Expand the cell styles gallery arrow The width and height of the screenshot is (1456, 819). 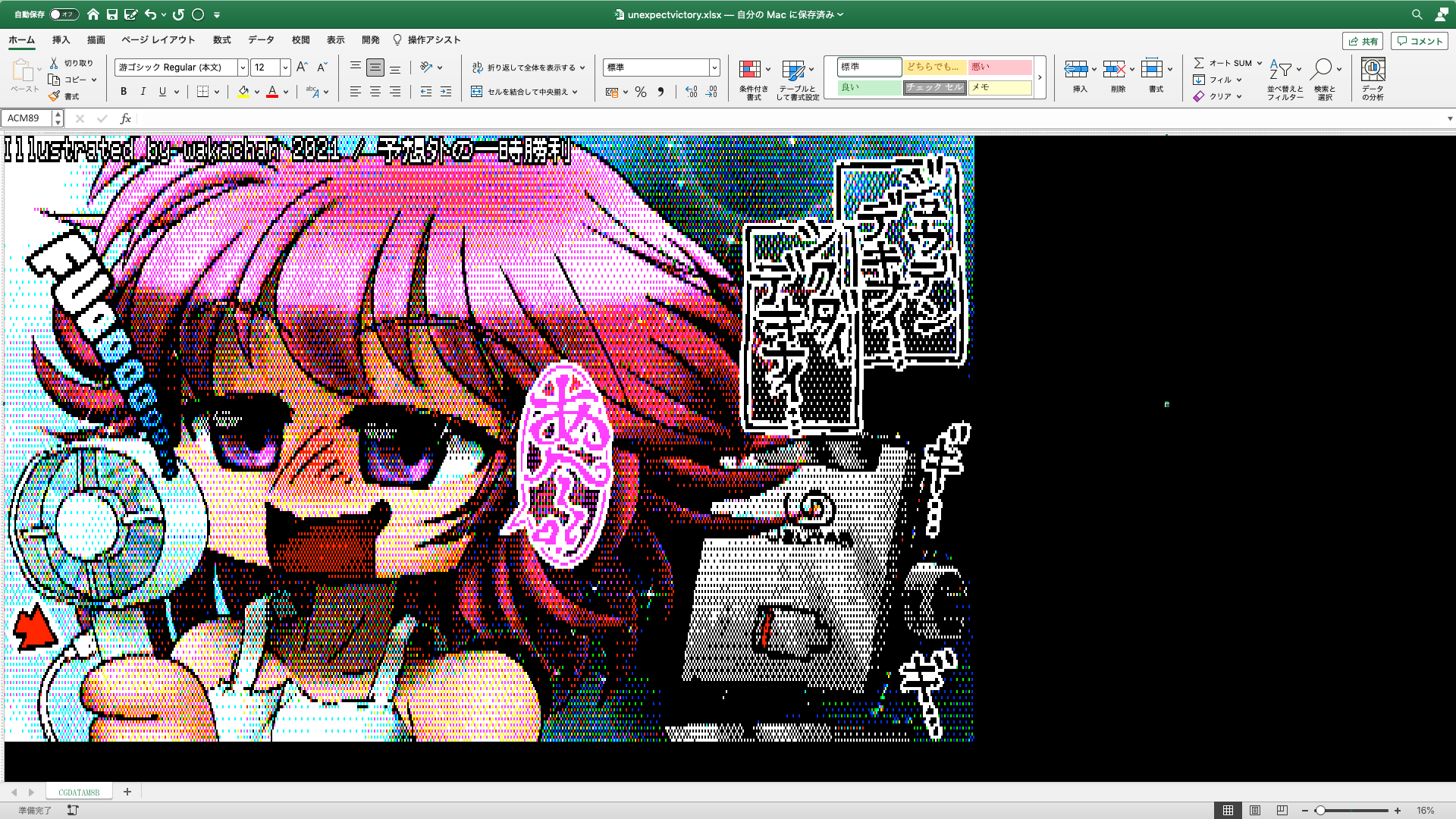(1040, 77)
